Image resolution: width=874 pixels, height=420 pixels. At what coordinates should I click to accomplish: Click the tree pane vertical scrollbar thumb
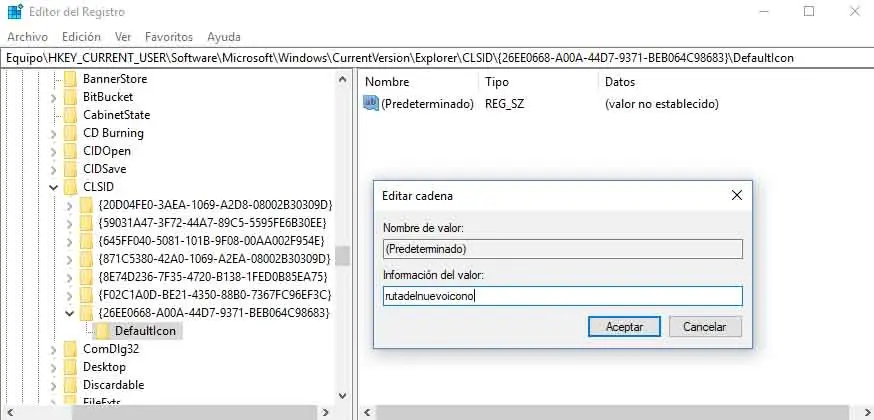pyautogui.click(x=343, y=256)
